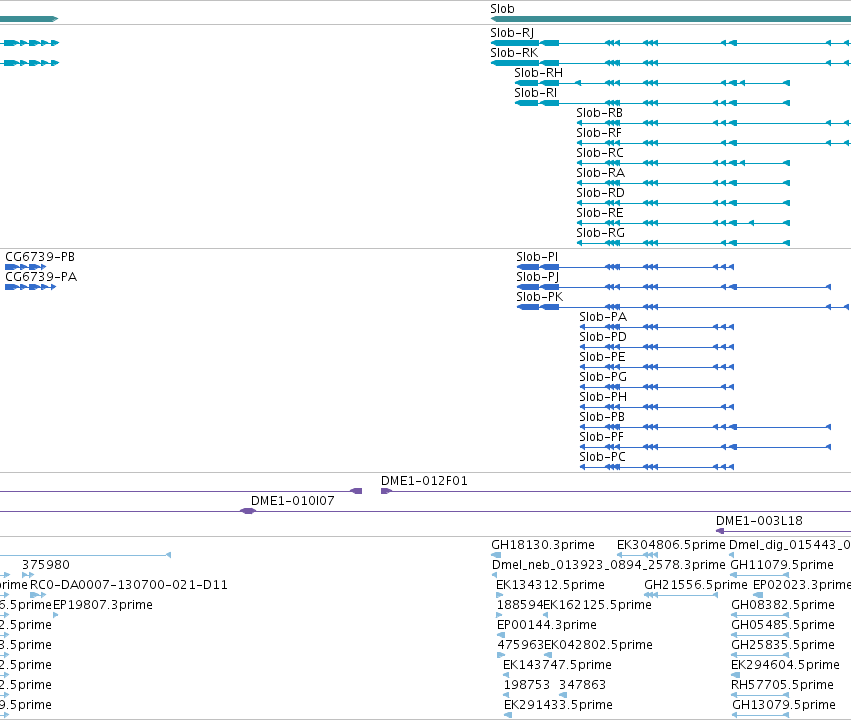Viewport: 851px width, 720px height.
Task: Click the Slob-PE protein label
Action: (x=602, y=357)
